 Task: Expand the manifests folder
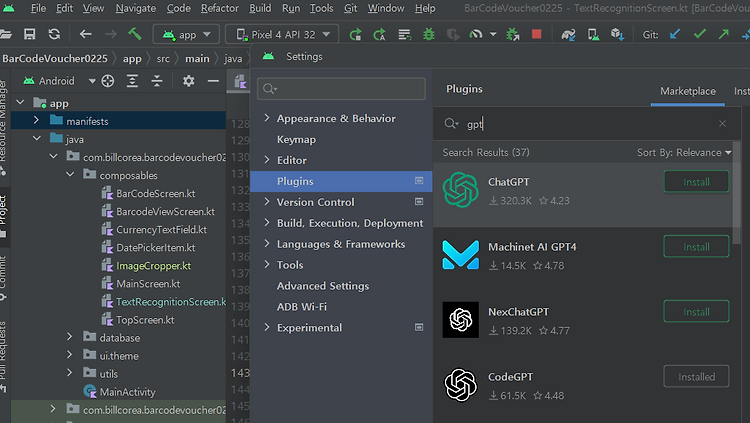[36, 120]
